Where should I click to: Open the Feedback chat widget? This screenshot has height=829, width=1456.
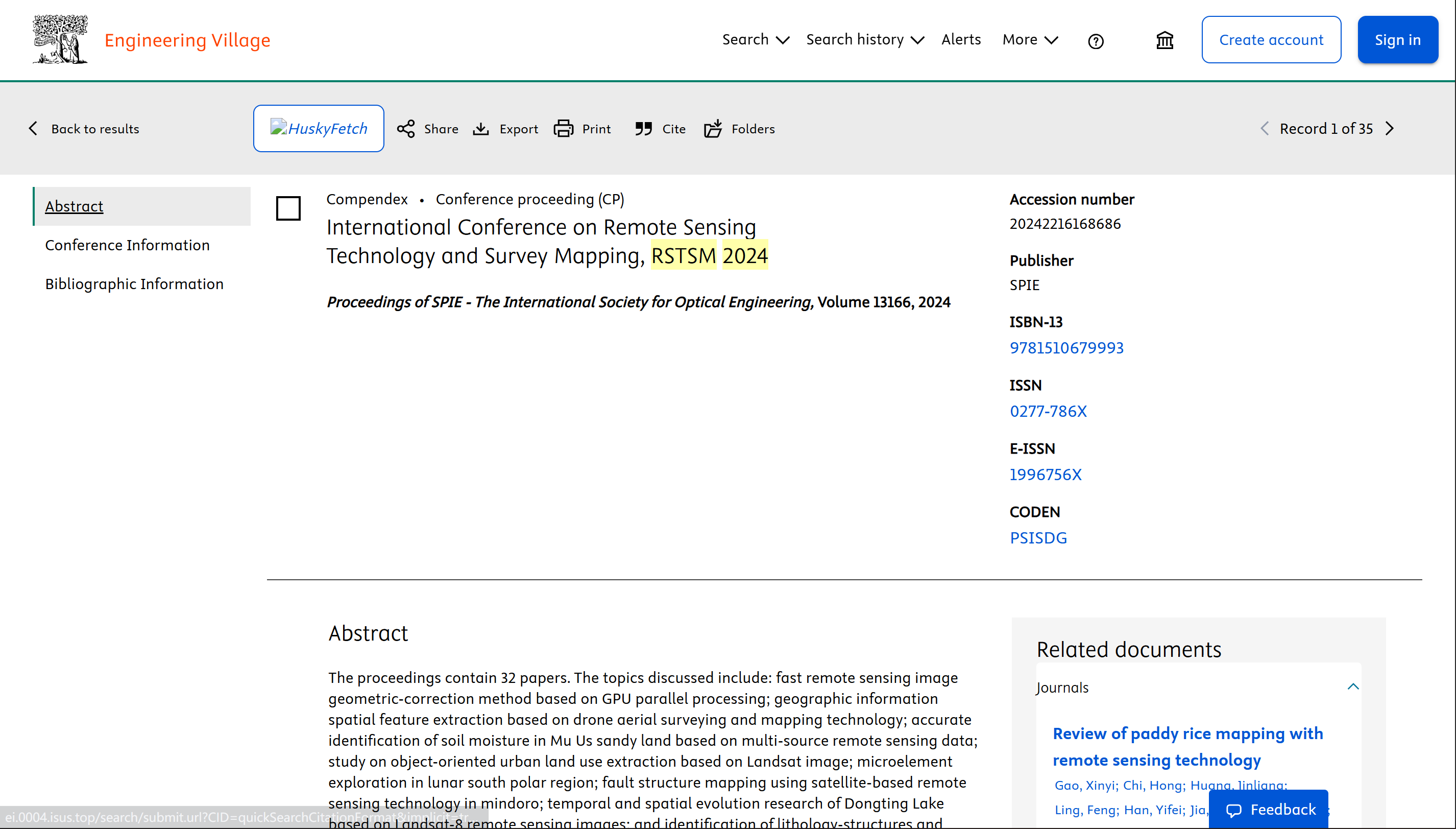(x=1269, y=809)
